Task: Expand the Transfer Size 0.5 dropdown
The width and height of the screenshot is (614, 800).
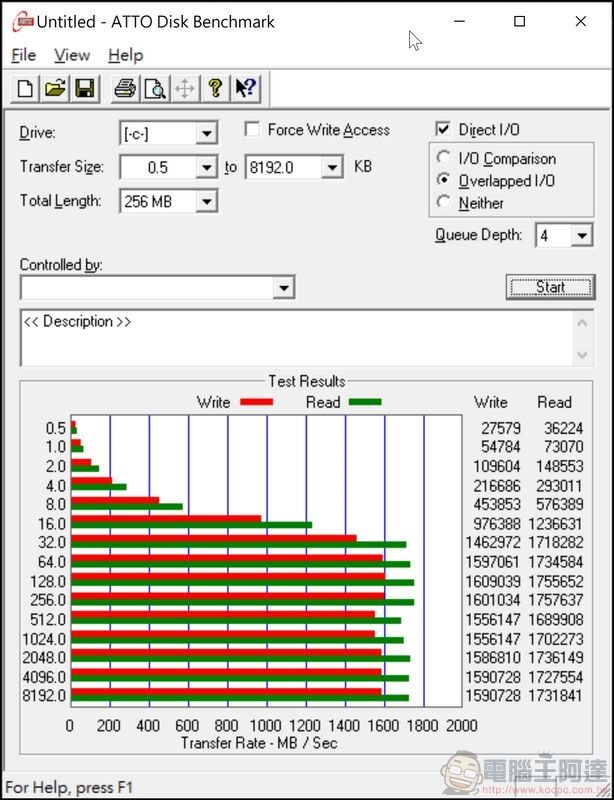Action: pyautogui.click(x=207, y=167)
